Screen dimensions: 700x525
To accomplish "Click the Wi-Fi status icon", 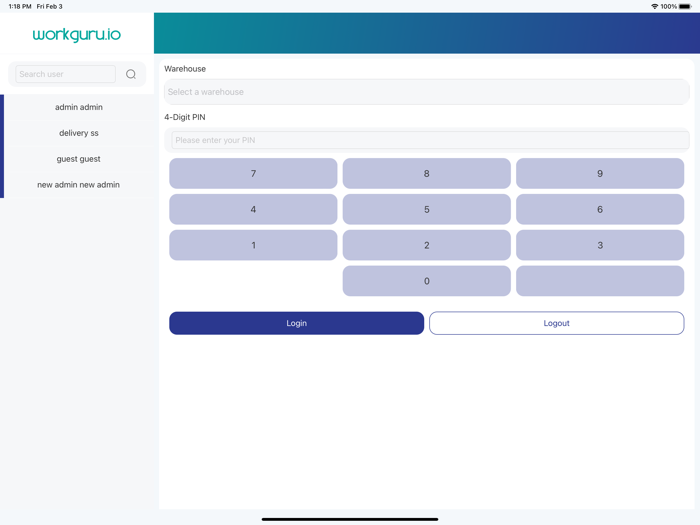I will tap(654, 6).
